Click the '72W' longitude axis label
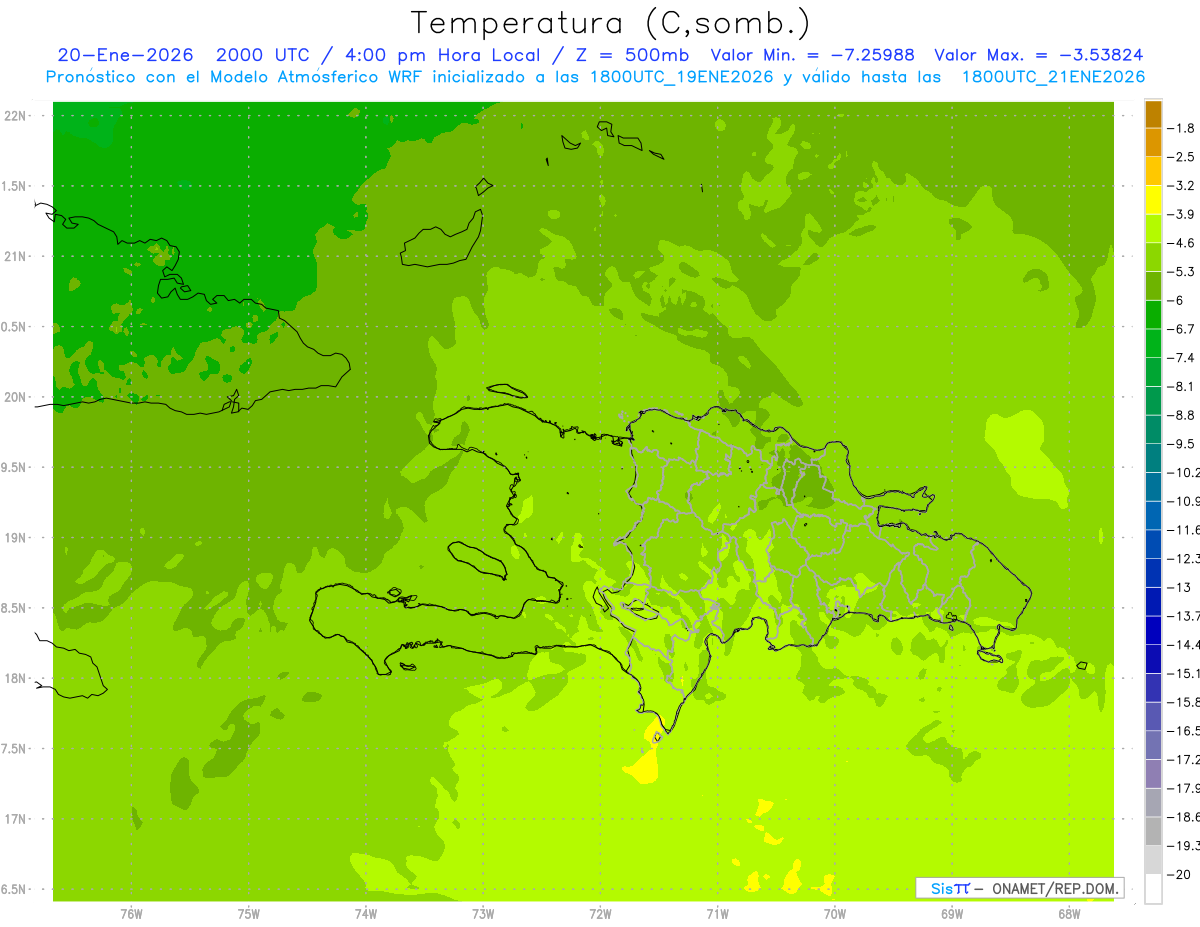This screenshot has height=927, width=1200. click(600, 914)
